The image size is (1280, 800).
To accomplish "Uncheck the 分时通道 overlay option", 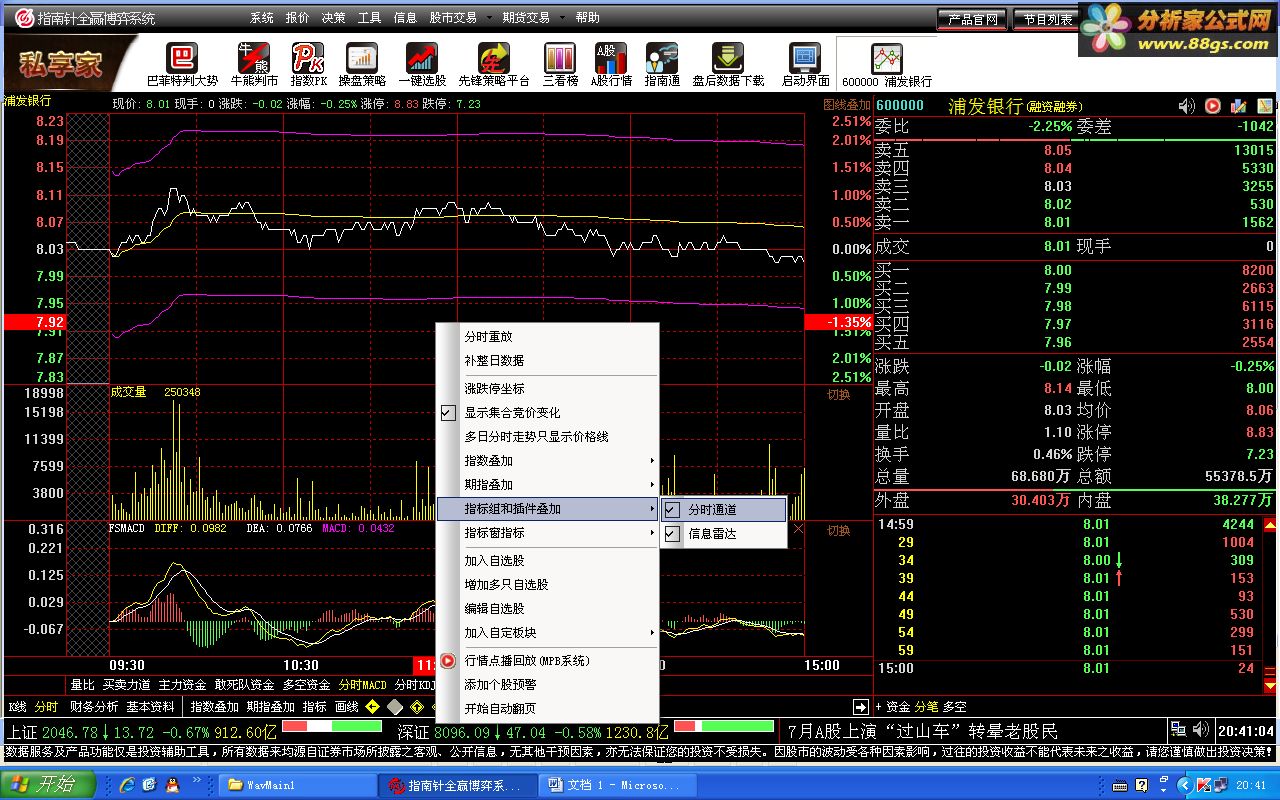I will click(x=672, y=510).
